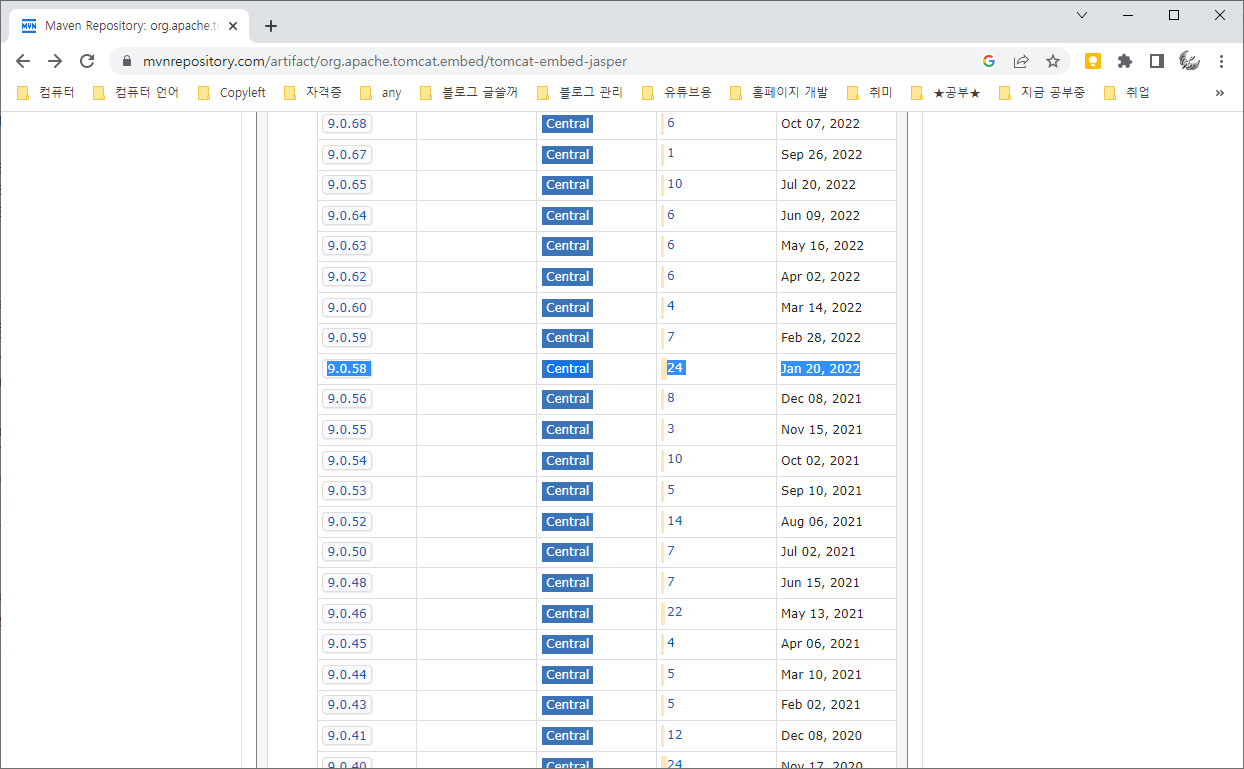Open the 유튜브용 bookmark folder
This screenshot has width=1244, height=769.
(x=677, y=92)
